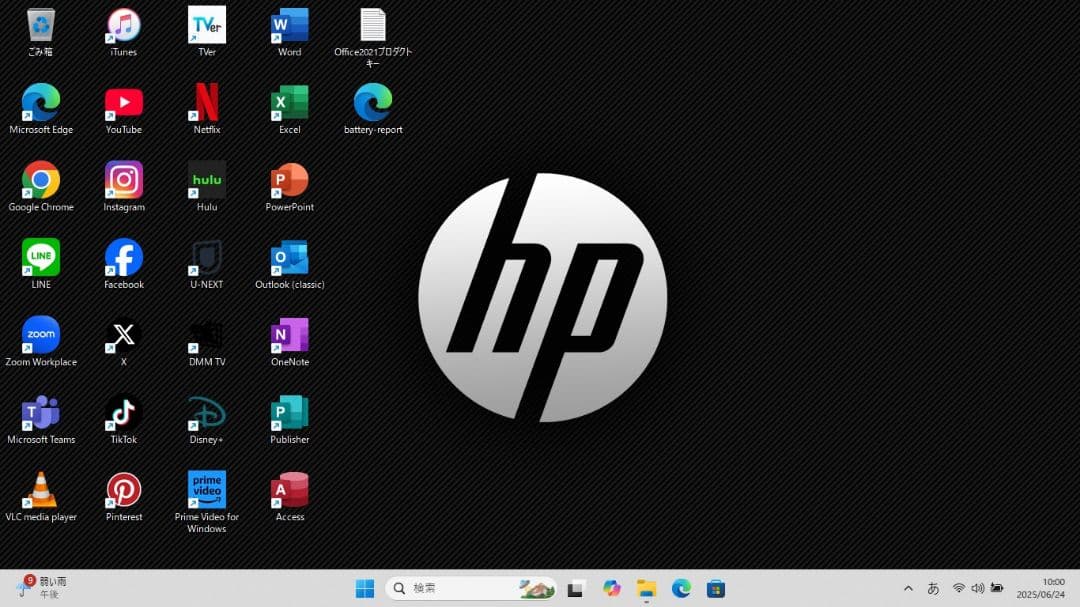Image resolution: width=1080 pixels, height=607 pixels.
Task: Open the ごみ箱 (Recycle Bin)
Action: [41, 25]
